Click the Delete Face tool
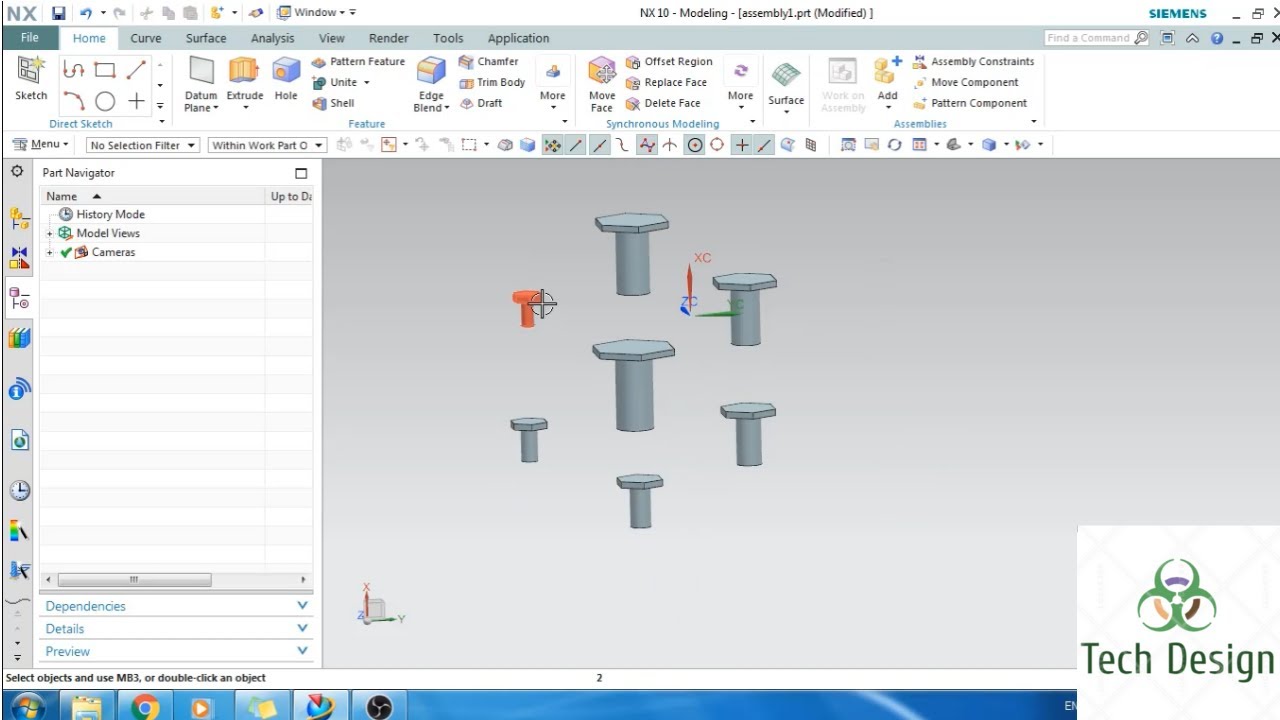This screenshot has height=720, width=1280. (663, 103)
